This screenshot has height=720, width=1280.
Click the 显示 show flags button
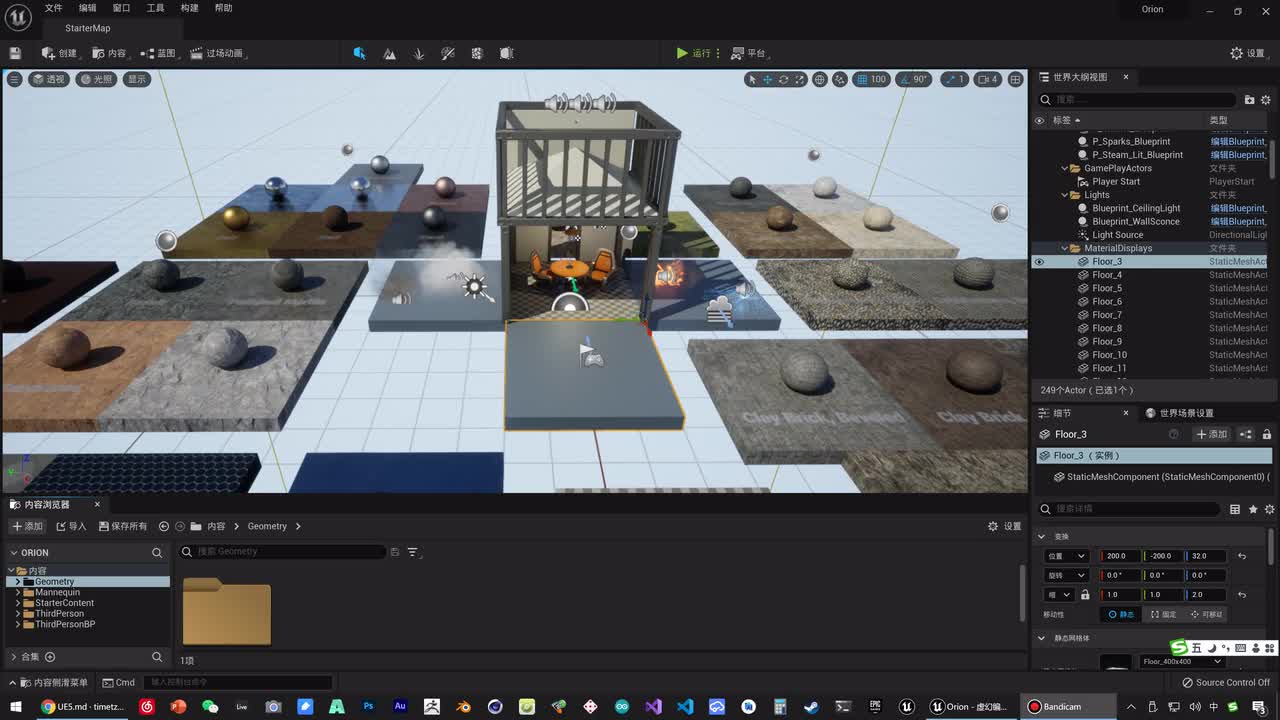point(137,79)
